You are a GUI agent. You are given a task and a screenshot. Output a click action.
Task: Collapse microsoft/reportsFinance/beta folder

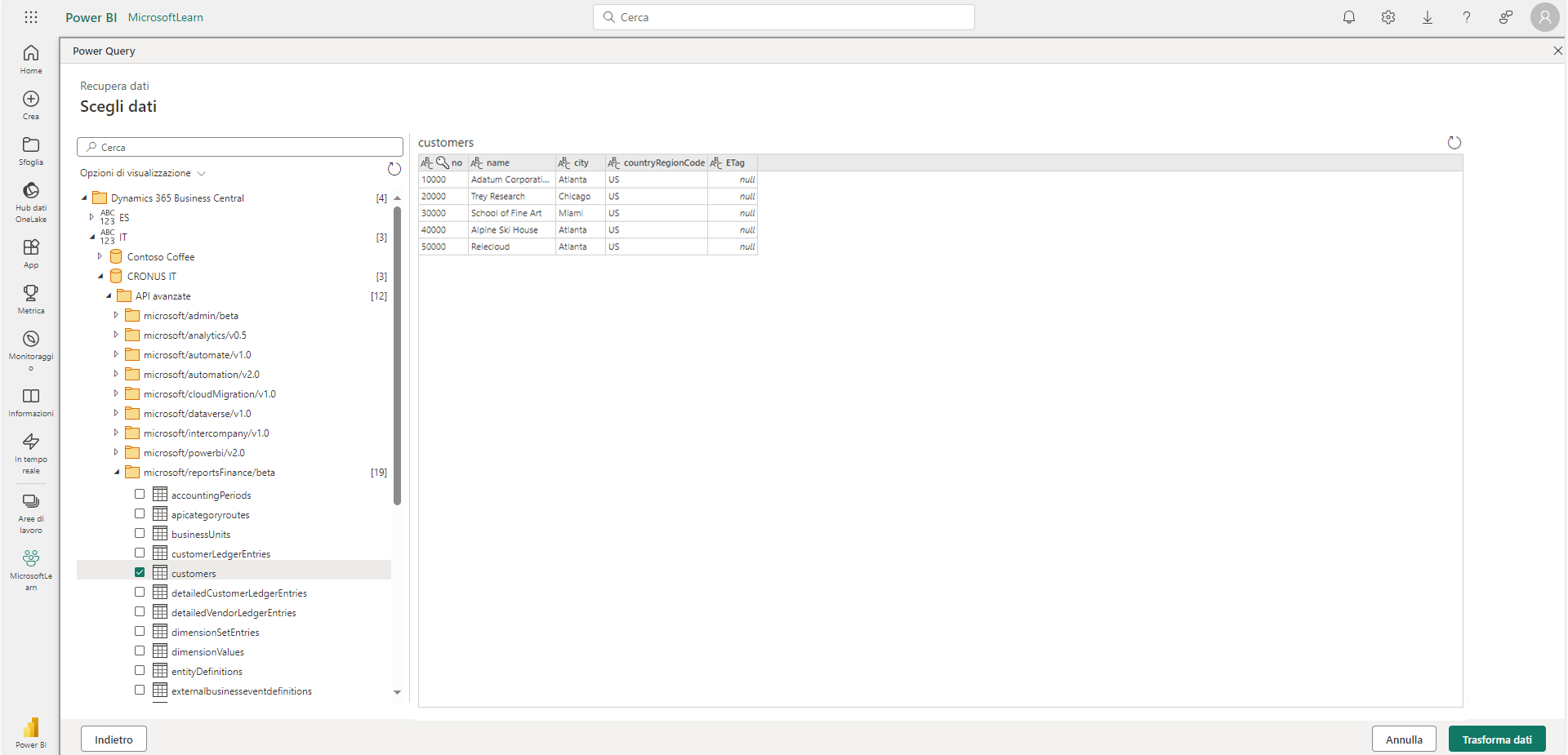coord(117,472)
